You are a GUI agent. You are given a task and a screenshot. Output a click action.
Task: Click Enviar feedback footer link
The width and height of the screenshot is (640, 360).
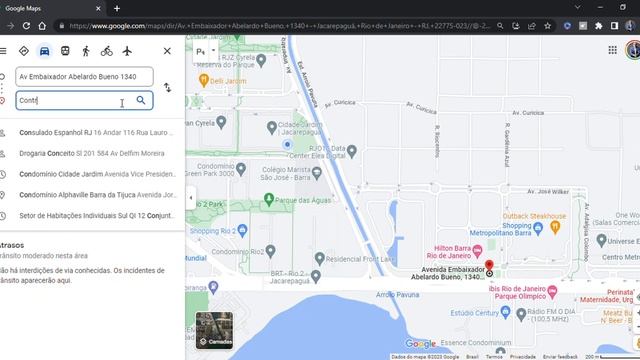pyautogui.click(x=560, y=357)
